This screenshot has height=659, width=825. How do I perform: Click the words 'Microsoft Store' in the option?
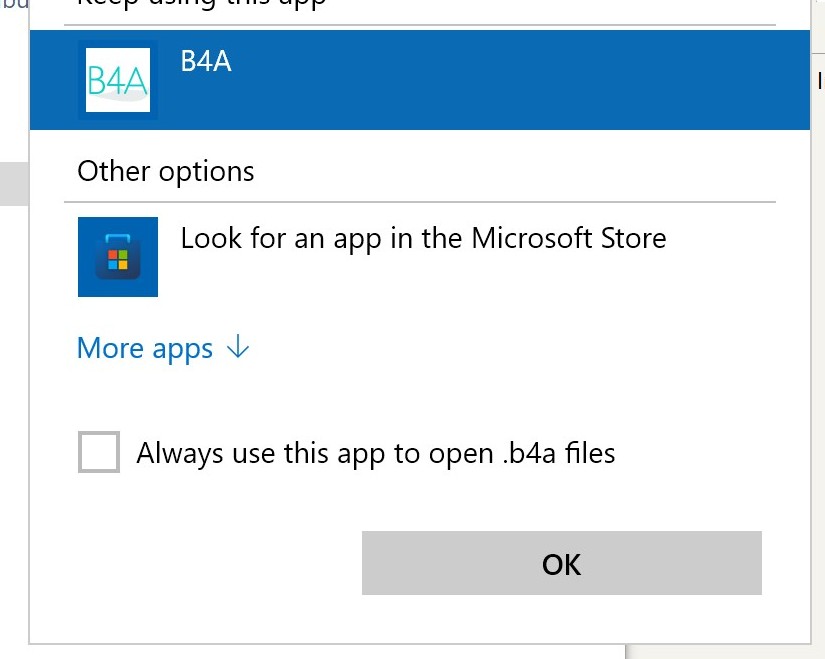coord(568,238)
